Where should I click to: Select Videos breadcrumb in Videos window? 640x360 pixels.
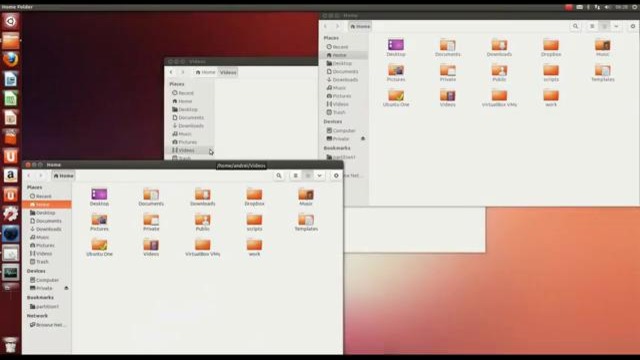(228, 72)
